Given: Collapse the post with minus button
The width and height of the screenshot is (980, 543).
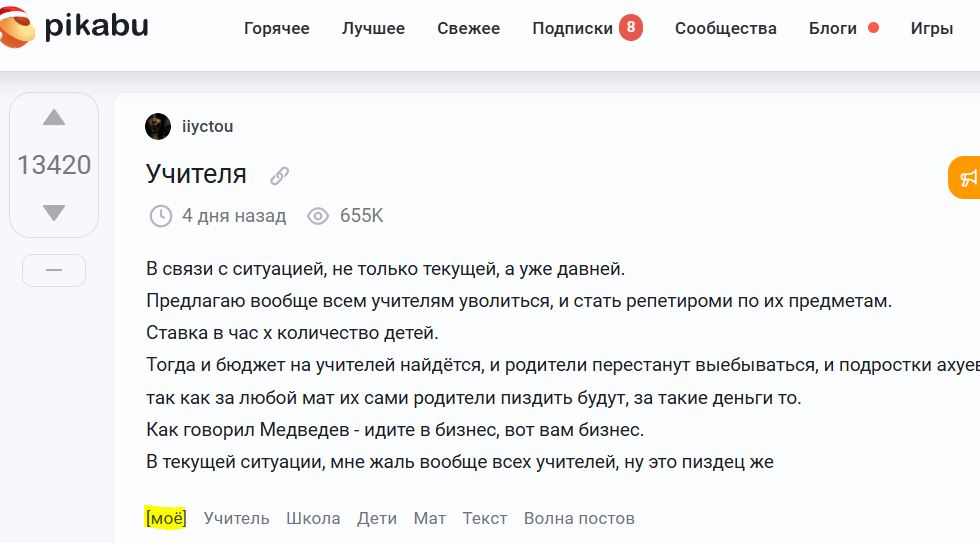Looking at the screenshot, I should coord(54,270).
